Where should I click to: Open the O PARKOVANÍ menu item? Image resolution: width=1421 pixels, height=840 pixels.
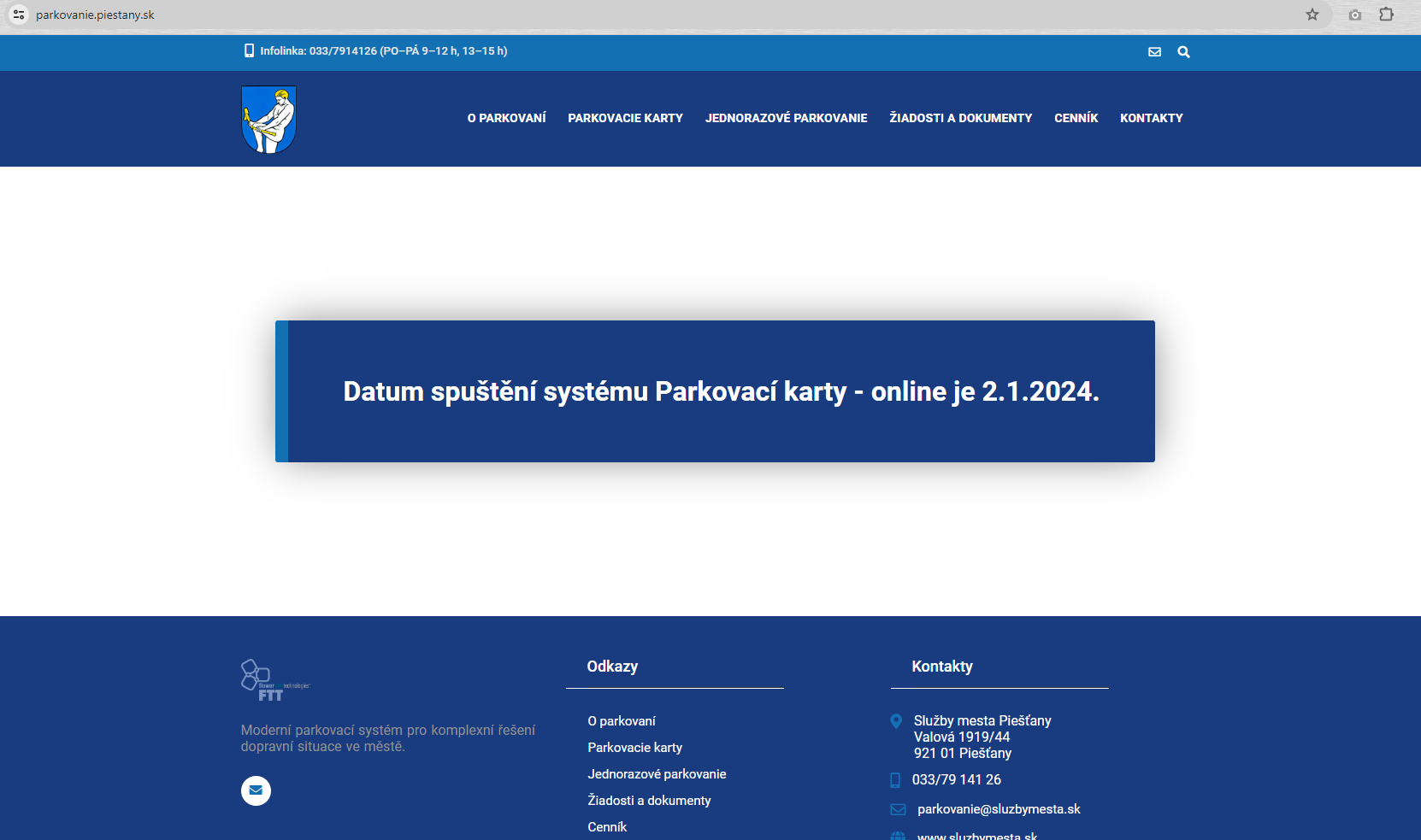506,118
